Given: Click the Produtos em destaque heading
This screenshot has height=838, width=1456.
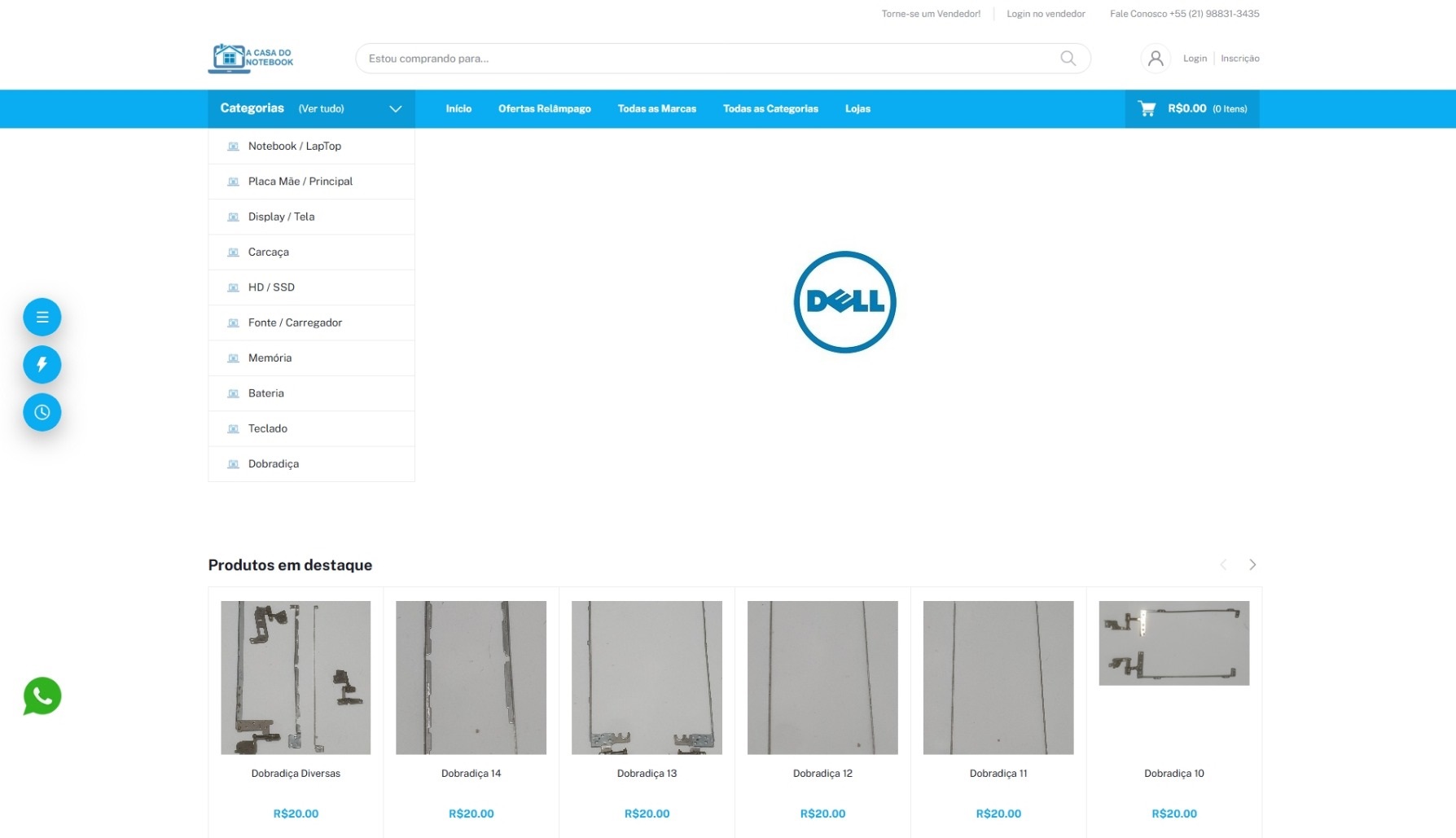Looking at the screenshot, I should (x=290, y=565).
